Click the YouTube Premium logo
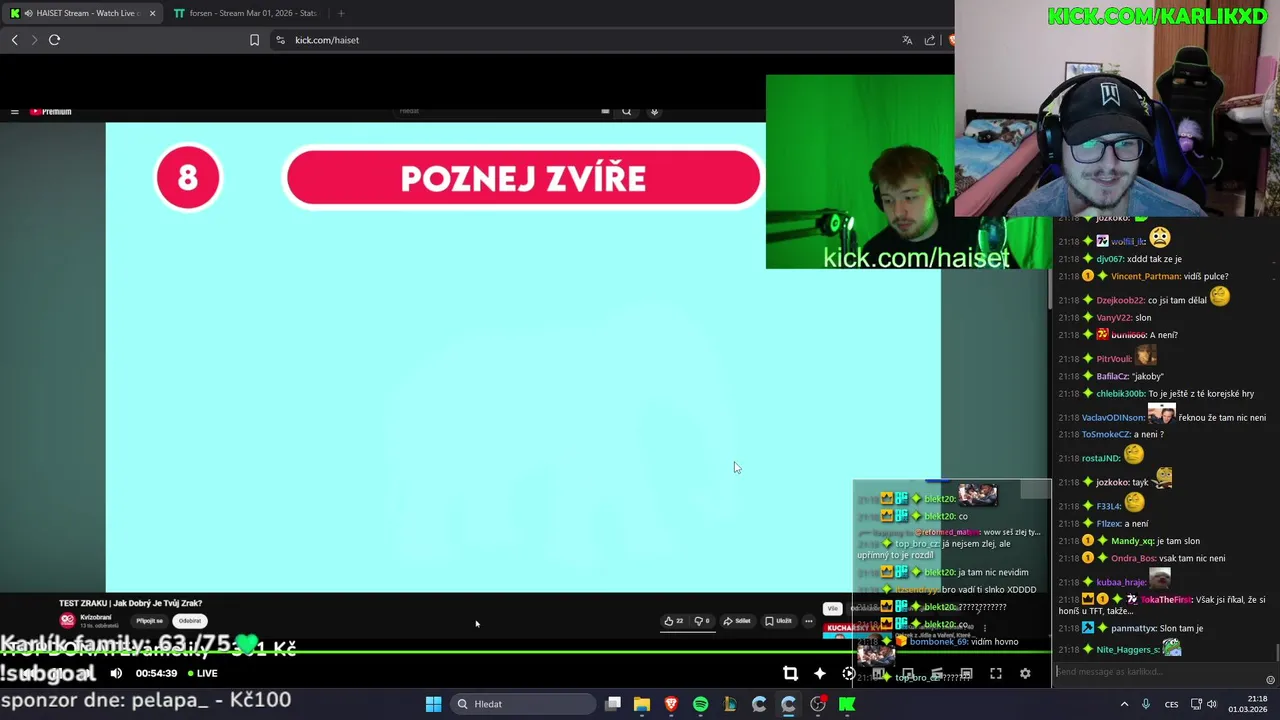This screenshot has width=1280, height=720. click(x=51, y=112)
